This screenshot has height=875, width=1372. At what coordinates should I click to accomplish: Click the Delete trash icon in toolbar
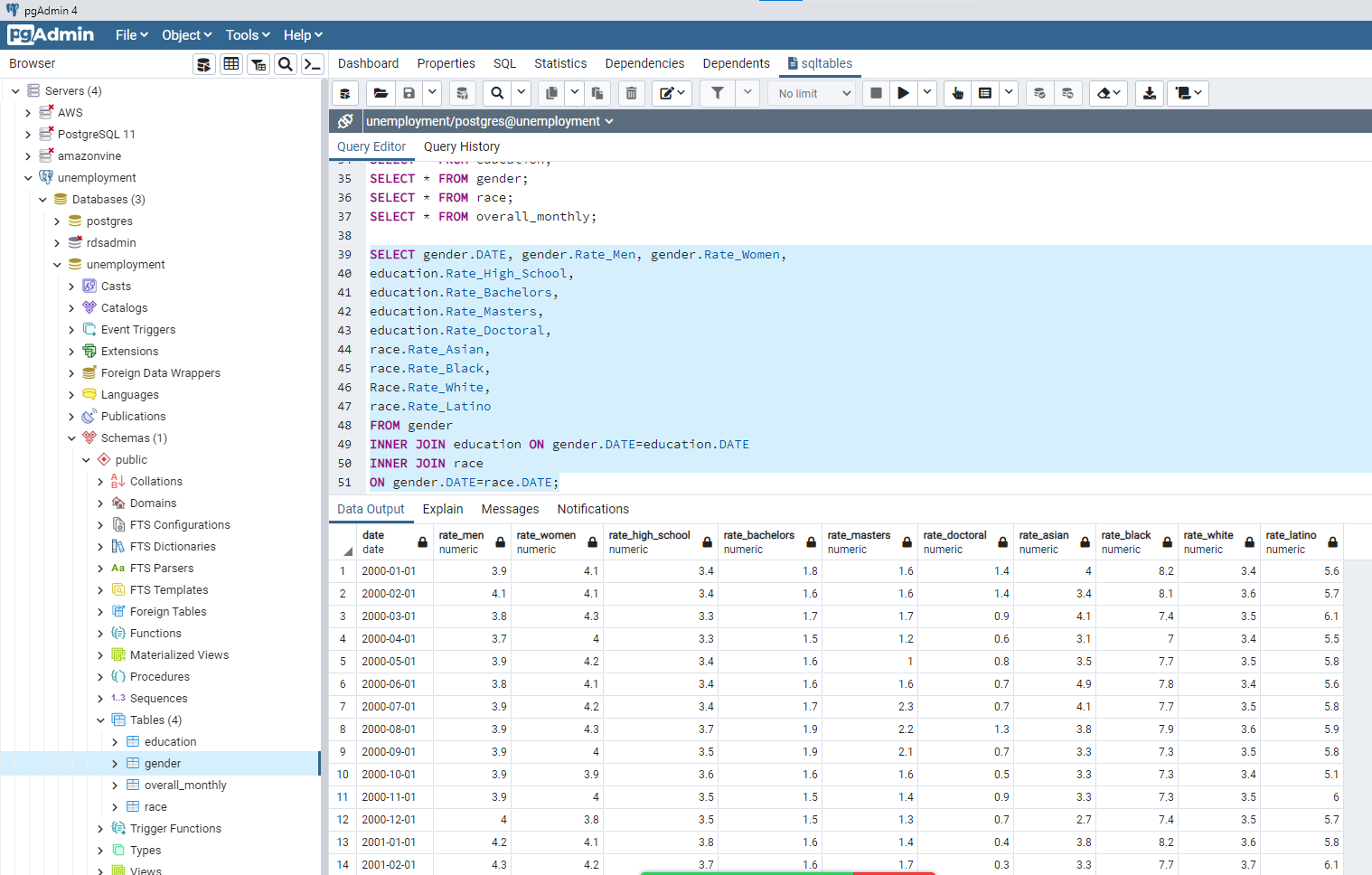tap(632, 93)
